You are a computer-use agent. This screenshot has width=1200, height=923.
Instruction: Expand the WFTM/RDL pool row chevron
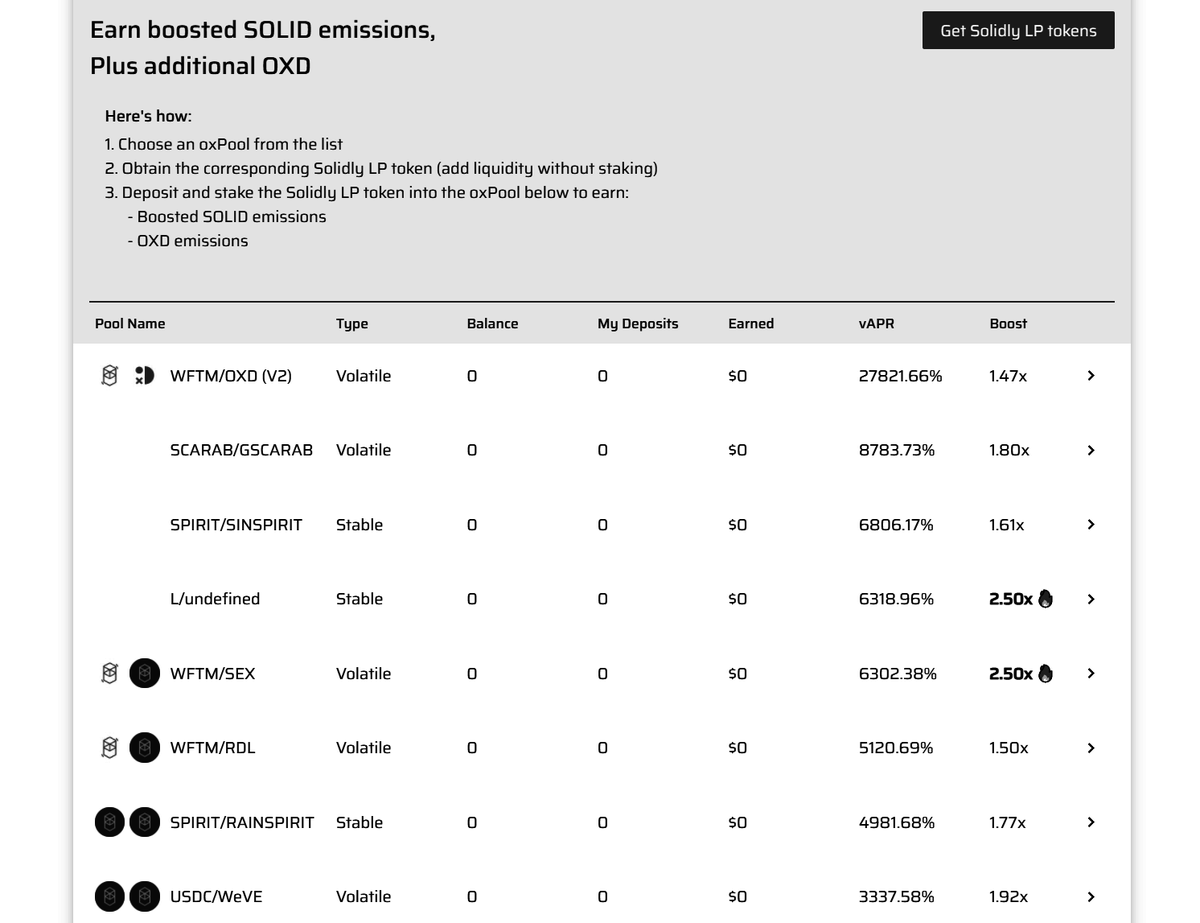click(x=1091, y=748)
